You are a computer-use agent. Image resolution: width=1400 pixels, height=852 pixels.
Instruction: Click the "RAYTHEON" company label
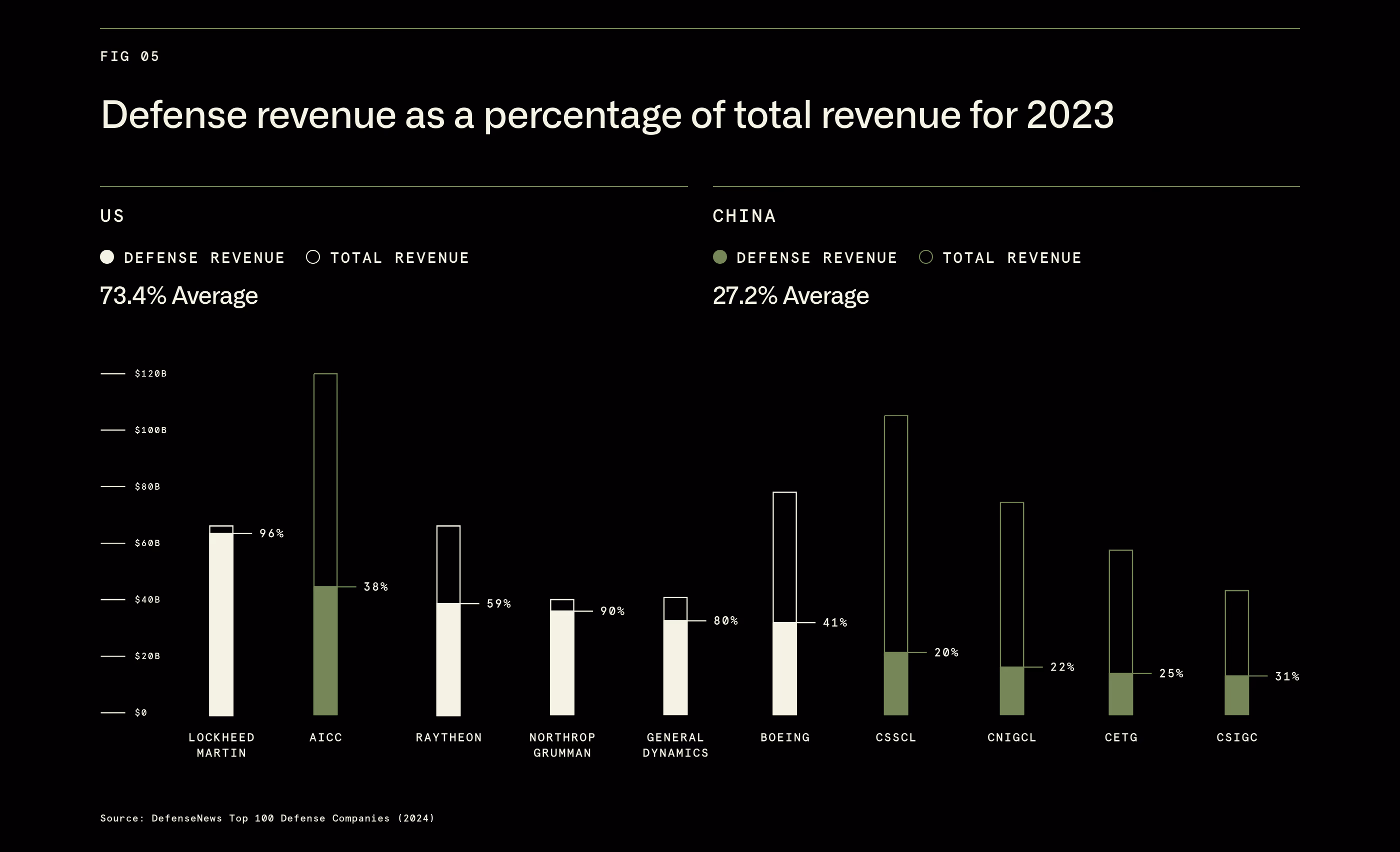click(x=449, y=737)
